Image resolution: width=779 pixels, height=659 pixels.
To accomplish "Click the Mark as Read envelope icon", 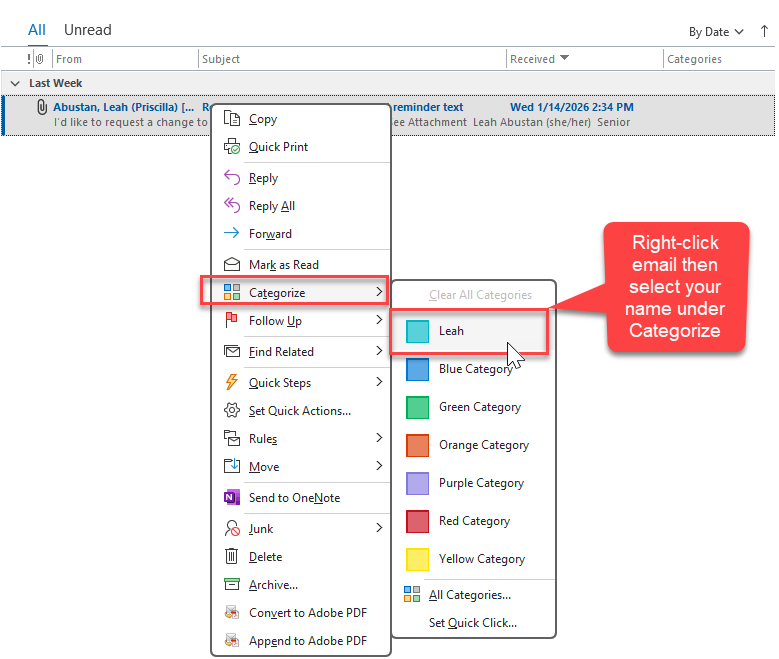I will [232, 264].
